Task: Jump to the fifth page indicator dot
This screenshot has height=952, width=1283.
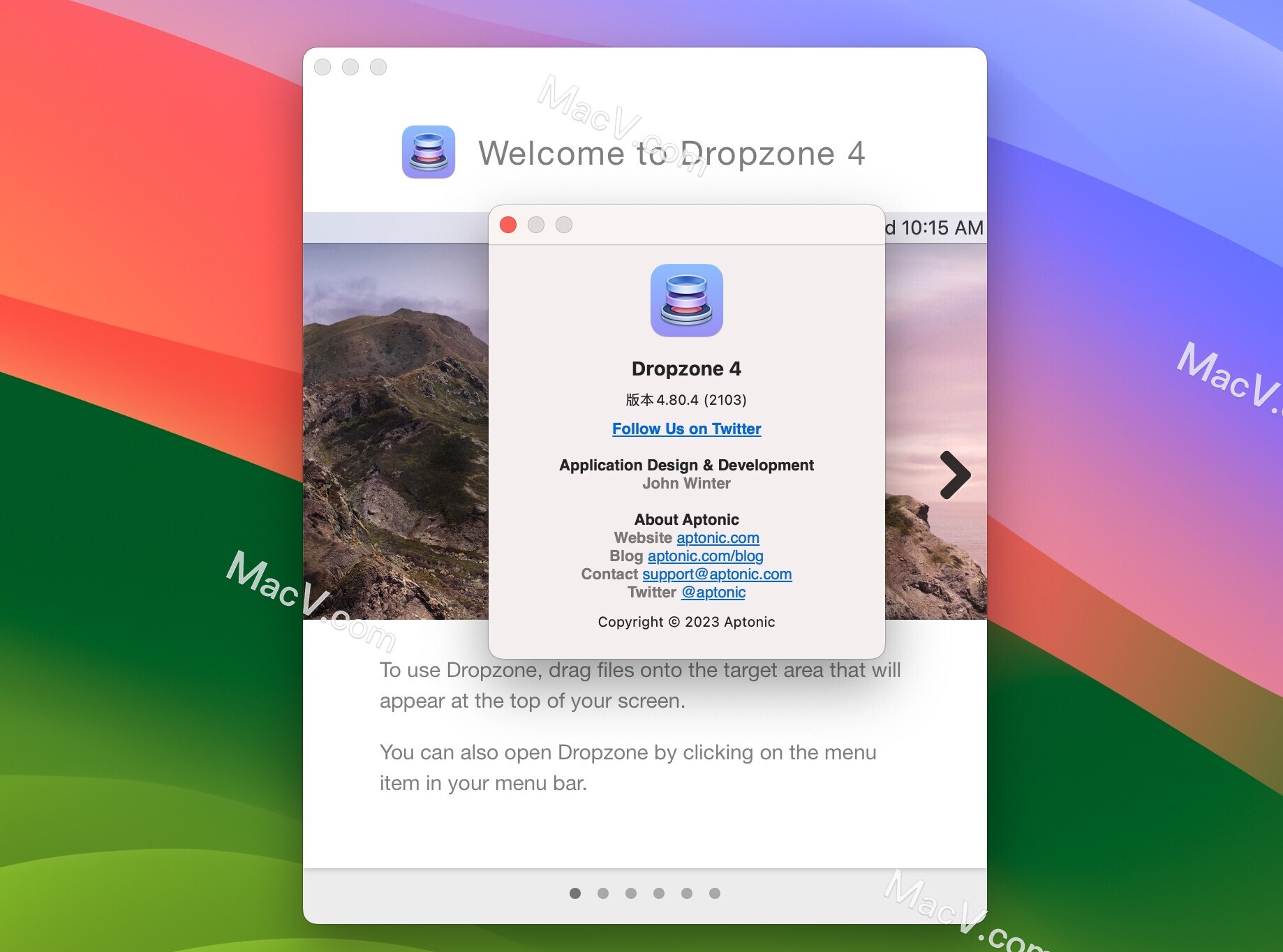Action: [687, 893]
